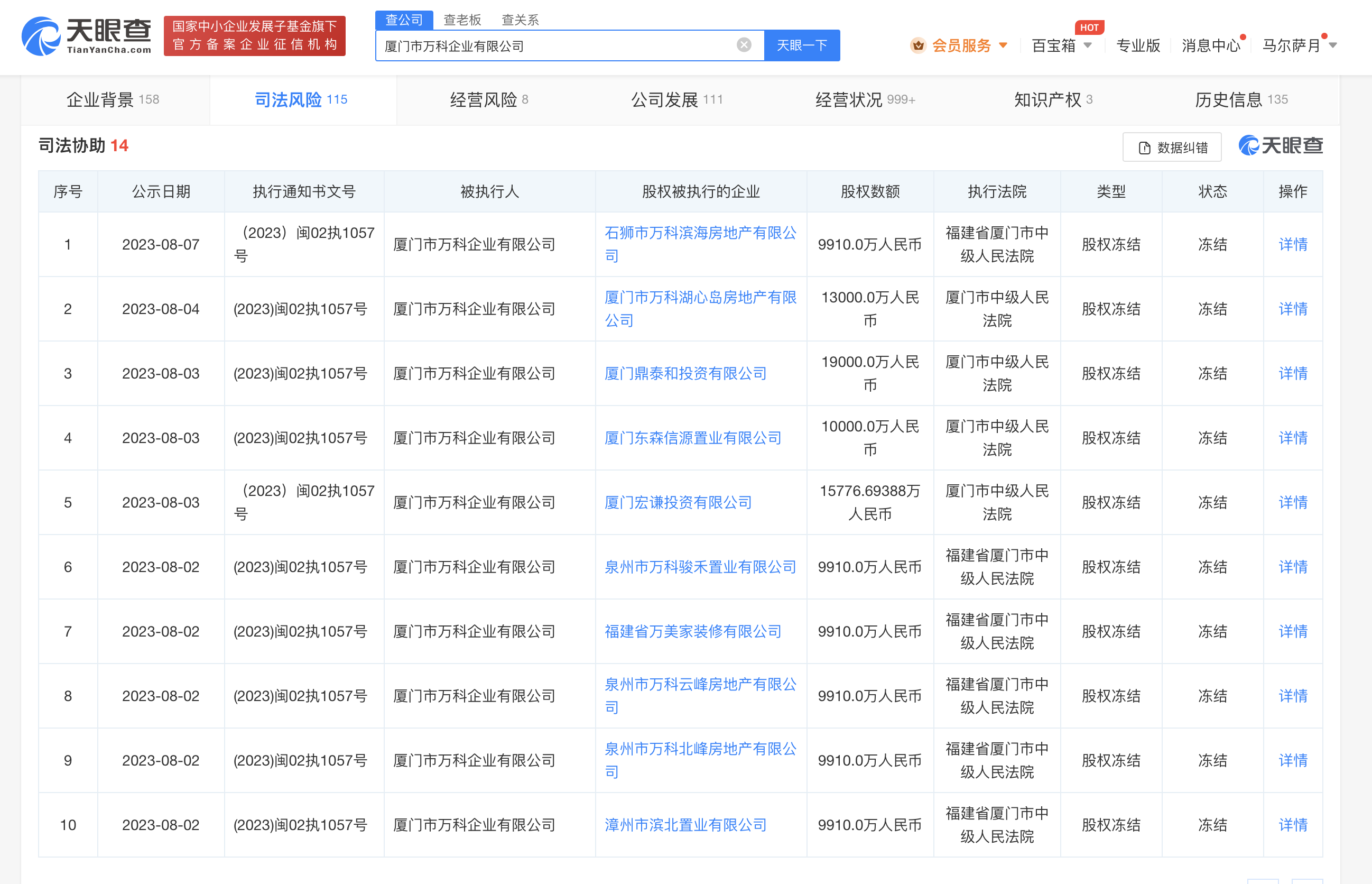
Task: Switch to the 查老板 search tab
Action: pyautogui.click(x=462, y=19)
